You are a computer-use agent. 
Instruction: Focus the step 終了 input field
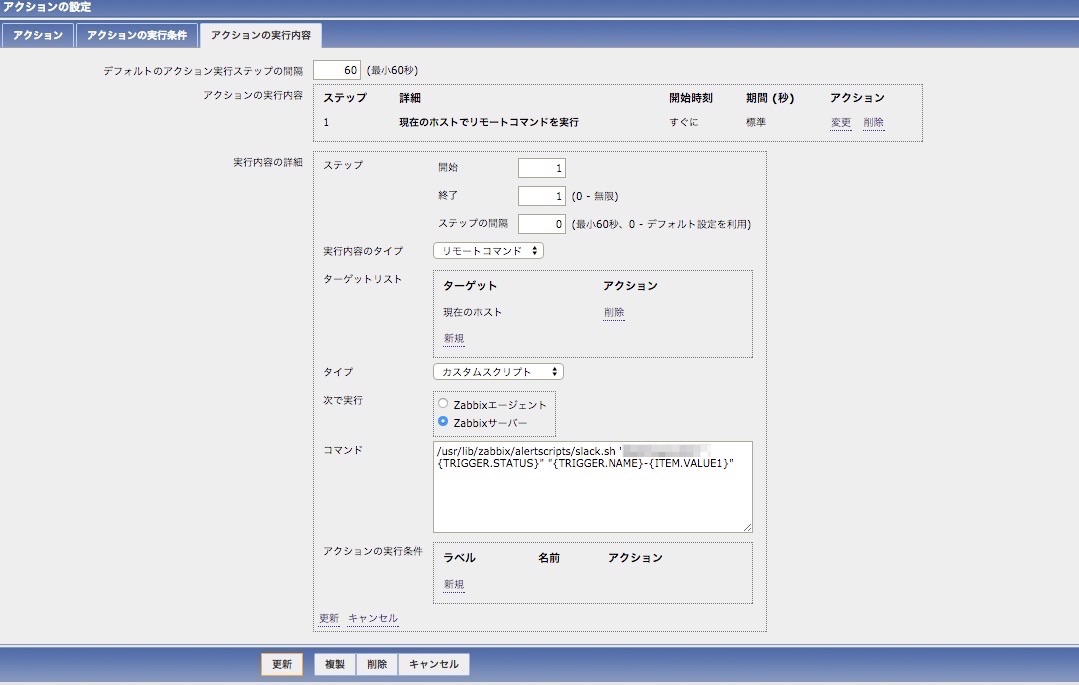542,196
